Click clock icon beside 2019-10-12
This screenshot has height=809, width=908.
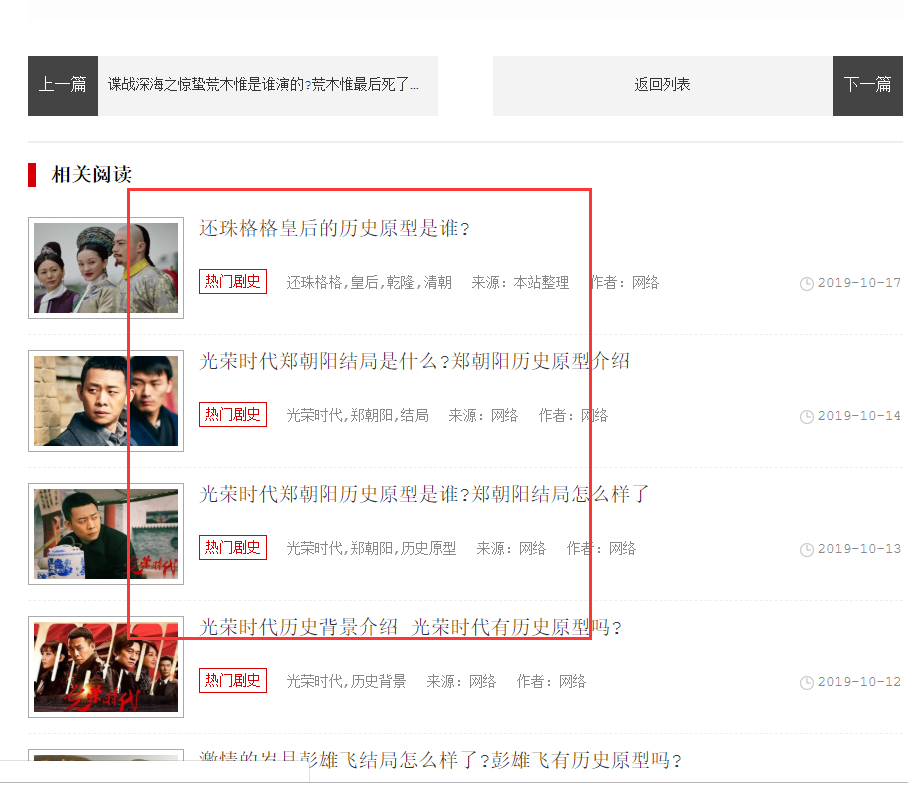pos(807,683)
